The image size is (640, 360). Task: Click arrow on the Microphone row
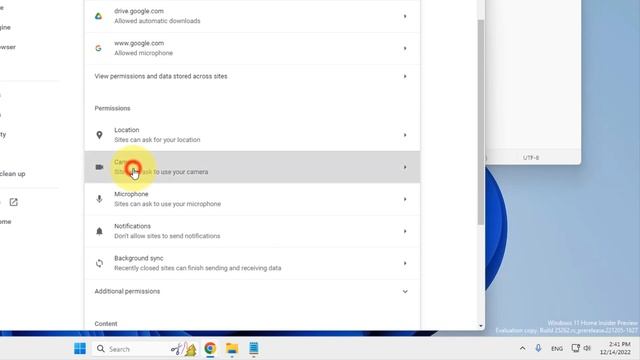[405, 199]
